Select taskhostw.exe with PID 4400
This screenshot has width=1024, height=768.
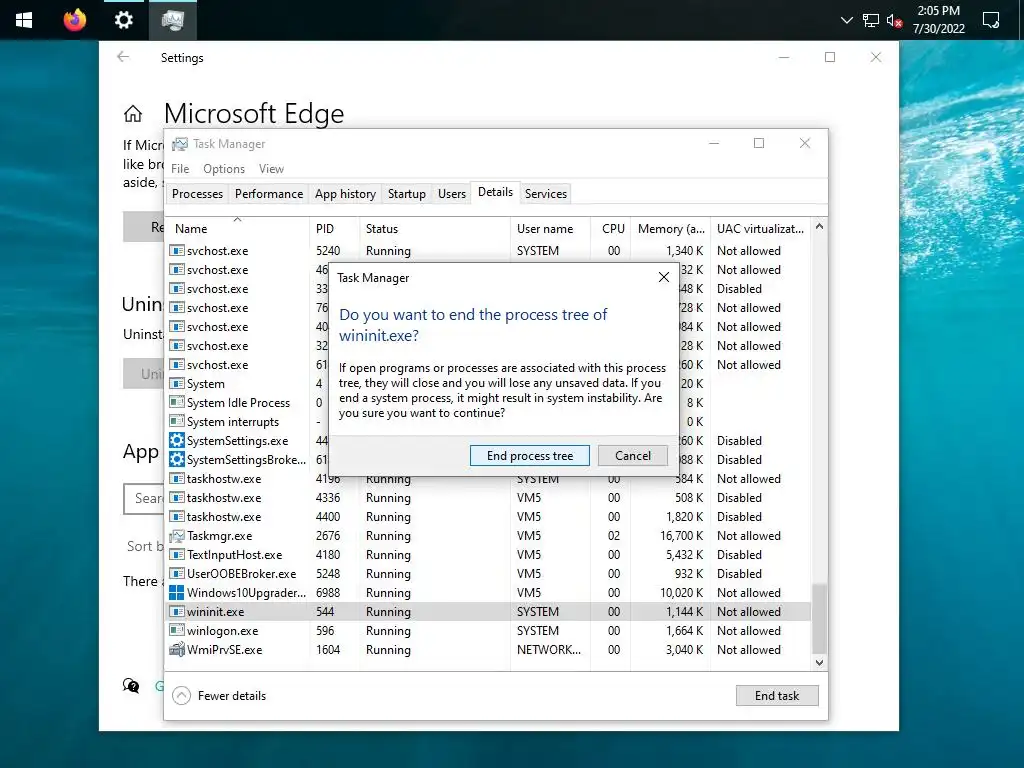pos(488,517)
